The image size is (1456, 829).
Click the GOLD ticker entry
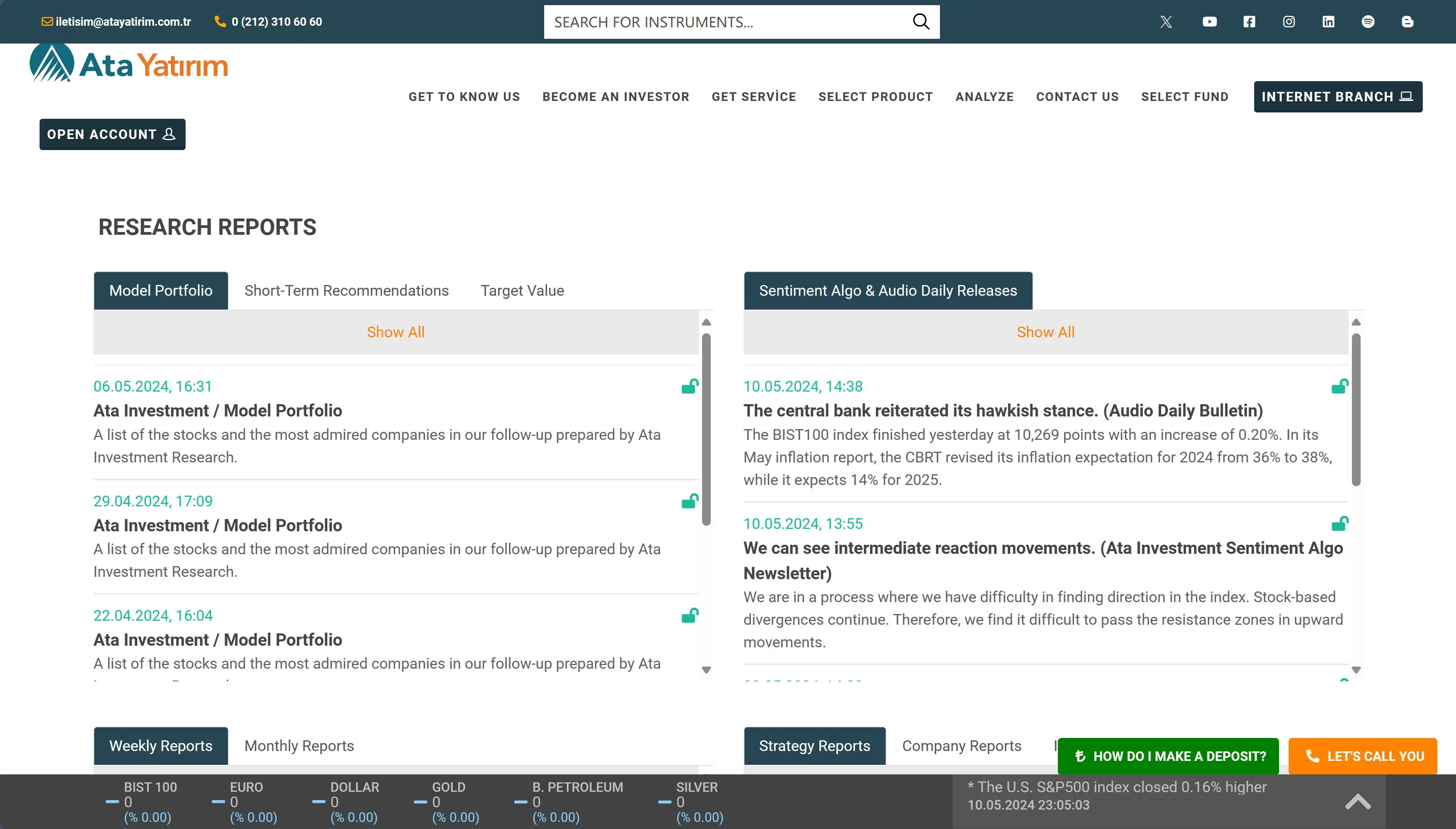(x=447, y=802)
